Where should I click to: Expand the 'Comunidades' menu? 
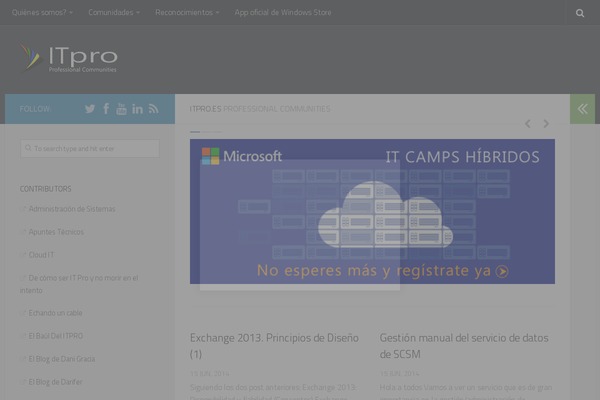tap(114, 13)
